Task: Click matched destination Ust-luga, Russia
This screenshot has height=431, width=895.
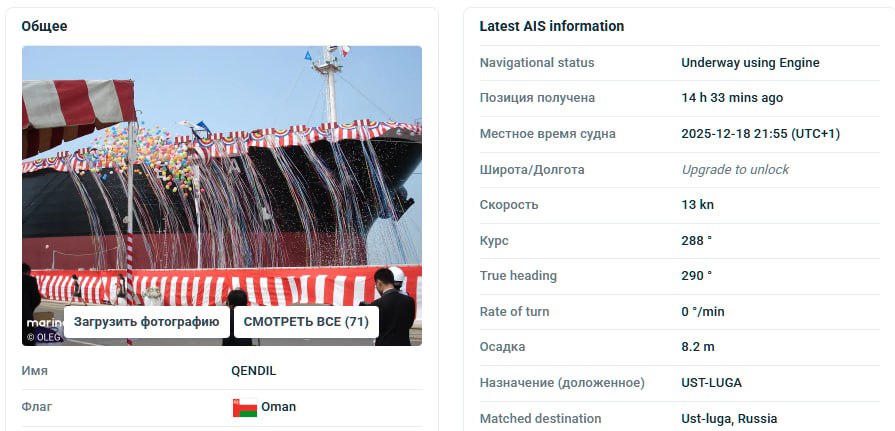Action: point(729,418)
